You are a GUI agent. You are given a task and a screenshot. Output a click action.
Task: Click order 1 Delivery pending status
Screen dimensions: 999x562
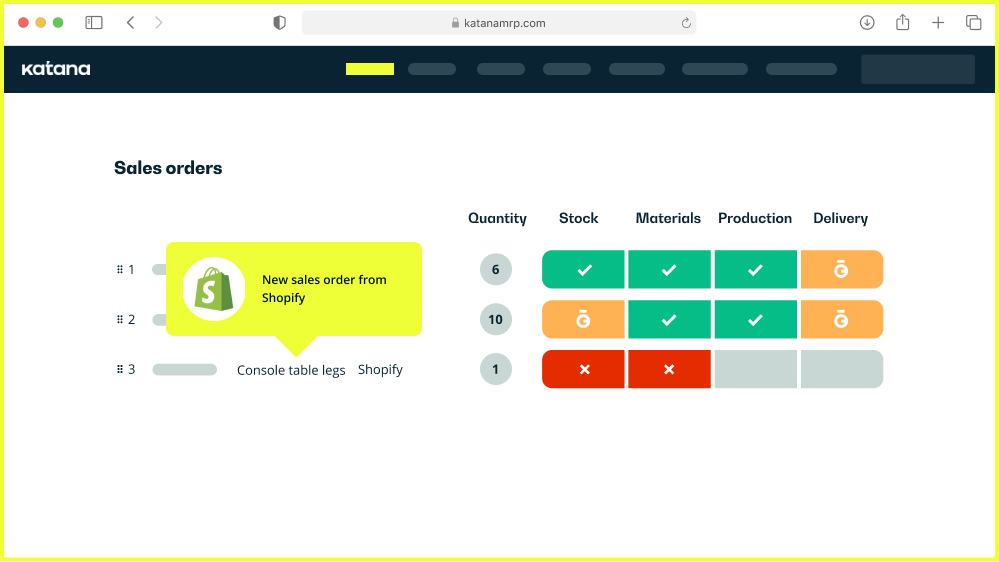coord(842,270)
